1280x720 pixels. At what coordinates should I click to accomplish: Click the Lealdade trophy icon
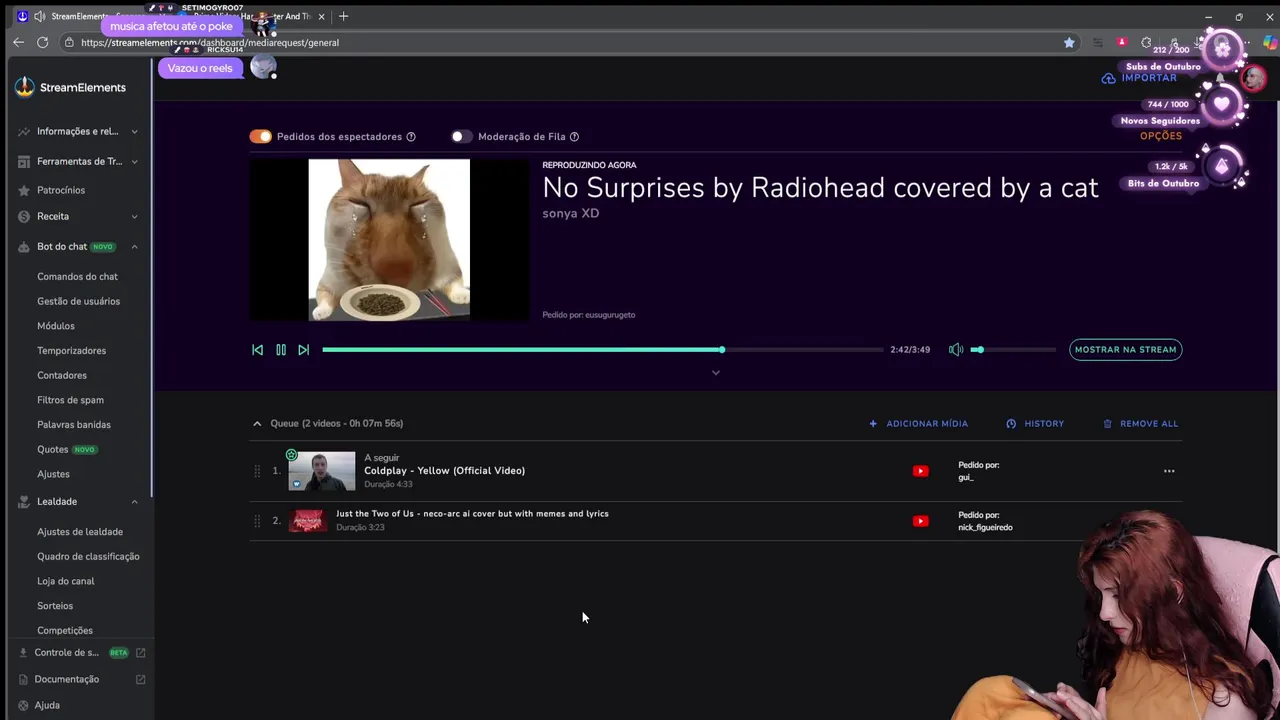click(x=24, y=502)
